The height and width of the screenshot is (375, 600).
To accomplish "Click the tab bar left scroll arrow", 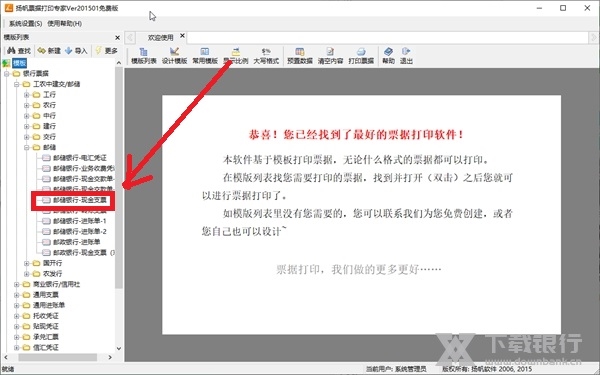I will pos(130,38).
